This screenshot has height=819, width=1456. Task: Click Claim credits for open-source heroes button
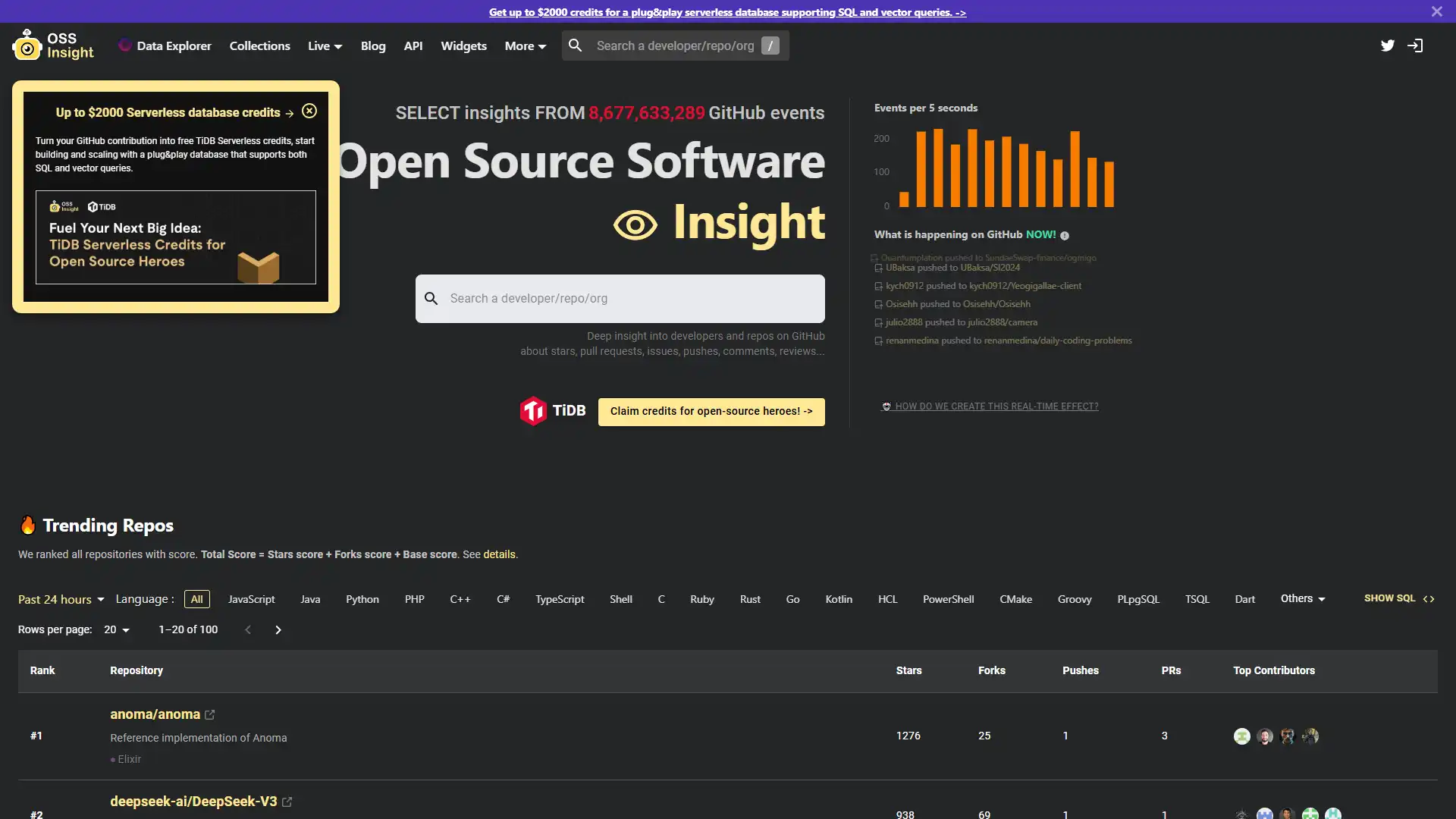coord(711,412)
